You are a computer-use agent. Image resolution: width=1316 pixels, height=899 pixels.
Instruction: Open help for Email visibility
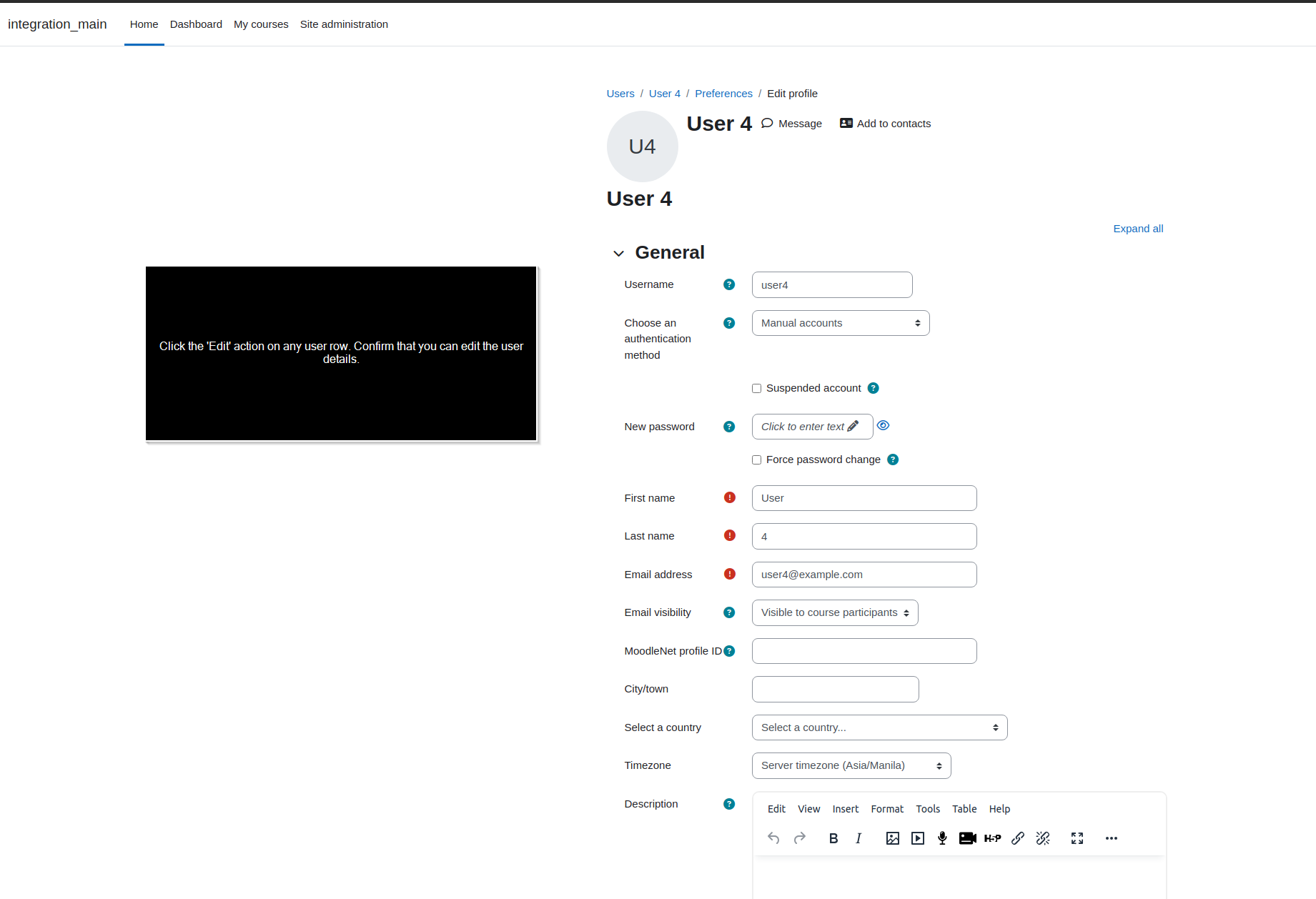(729, 612)
